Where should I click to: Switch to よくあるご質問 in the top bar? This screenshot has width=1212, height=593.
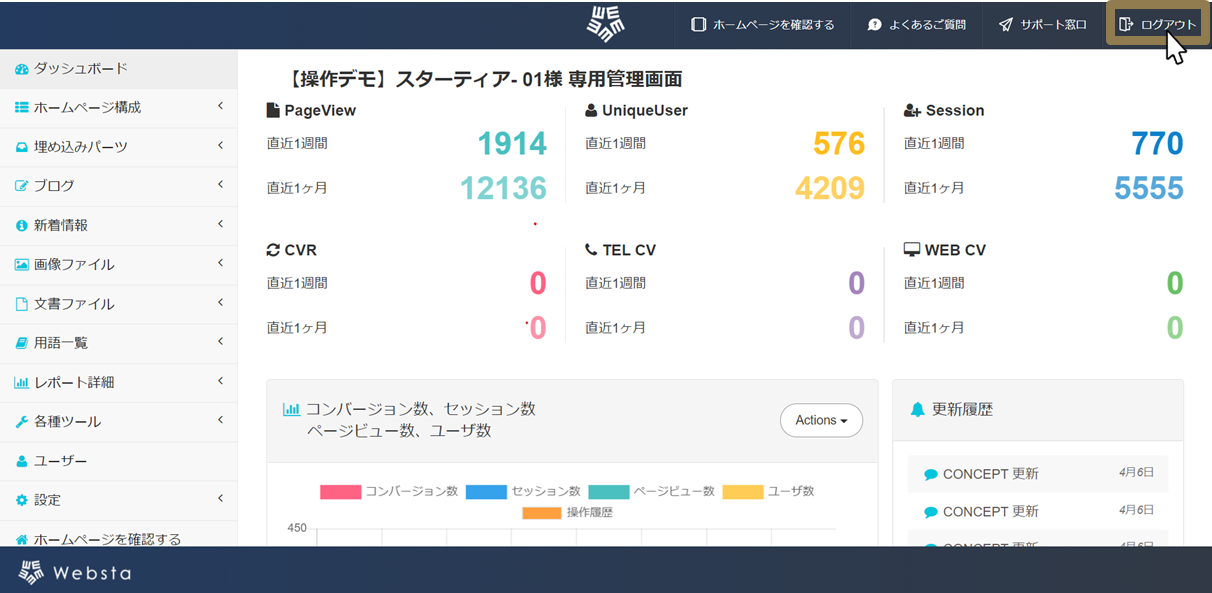coord(915,24)
